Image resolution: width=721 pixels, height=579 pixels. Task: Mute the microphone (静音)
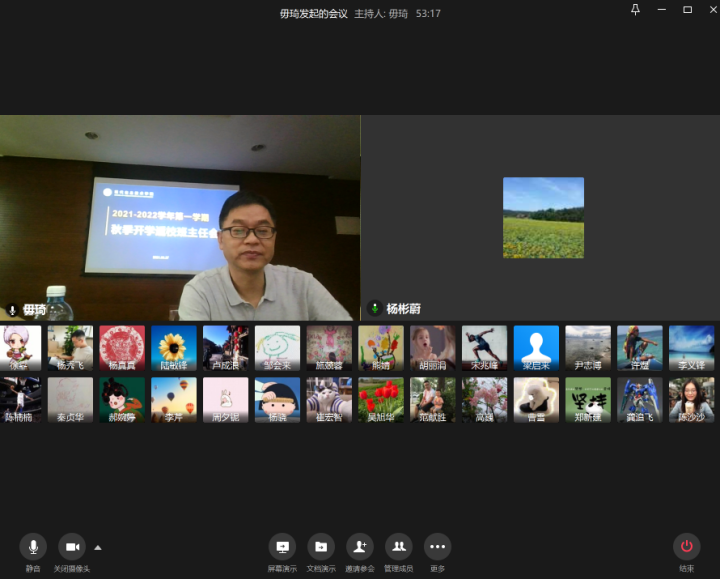(x=33, y=546)
